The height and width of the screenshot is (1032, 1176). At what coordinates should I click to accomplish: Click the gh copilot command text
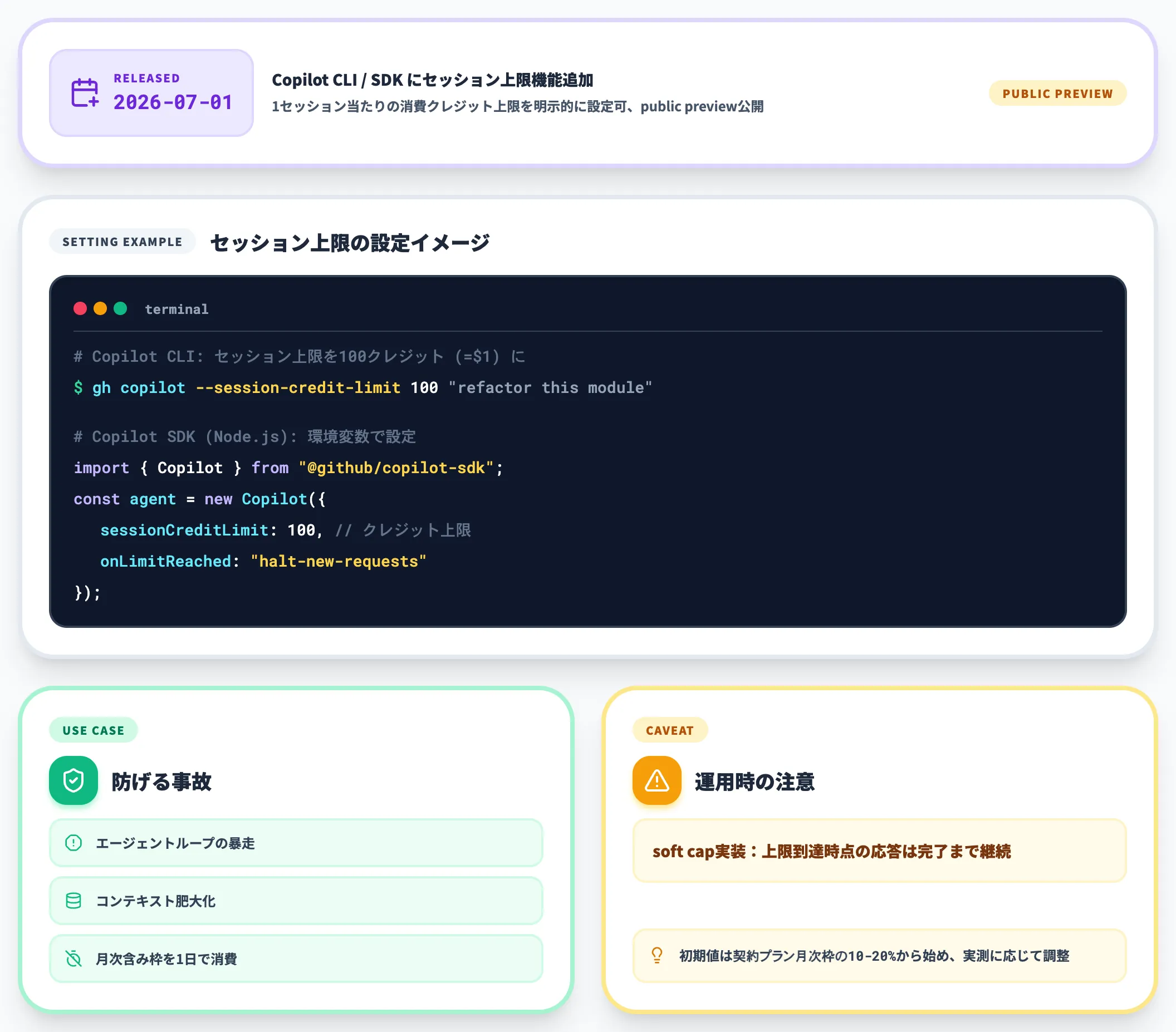139,387
